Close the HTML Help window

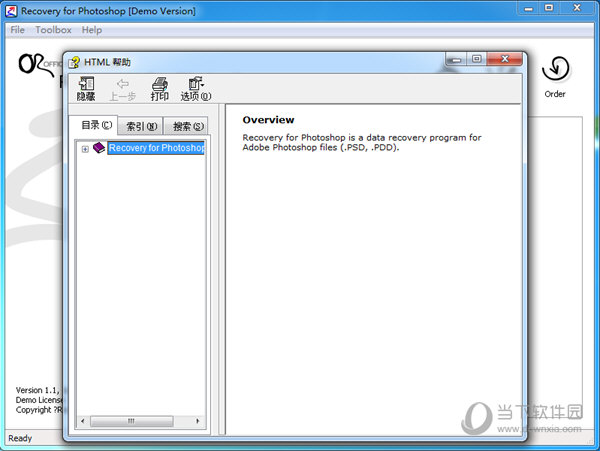click(505, 59)
